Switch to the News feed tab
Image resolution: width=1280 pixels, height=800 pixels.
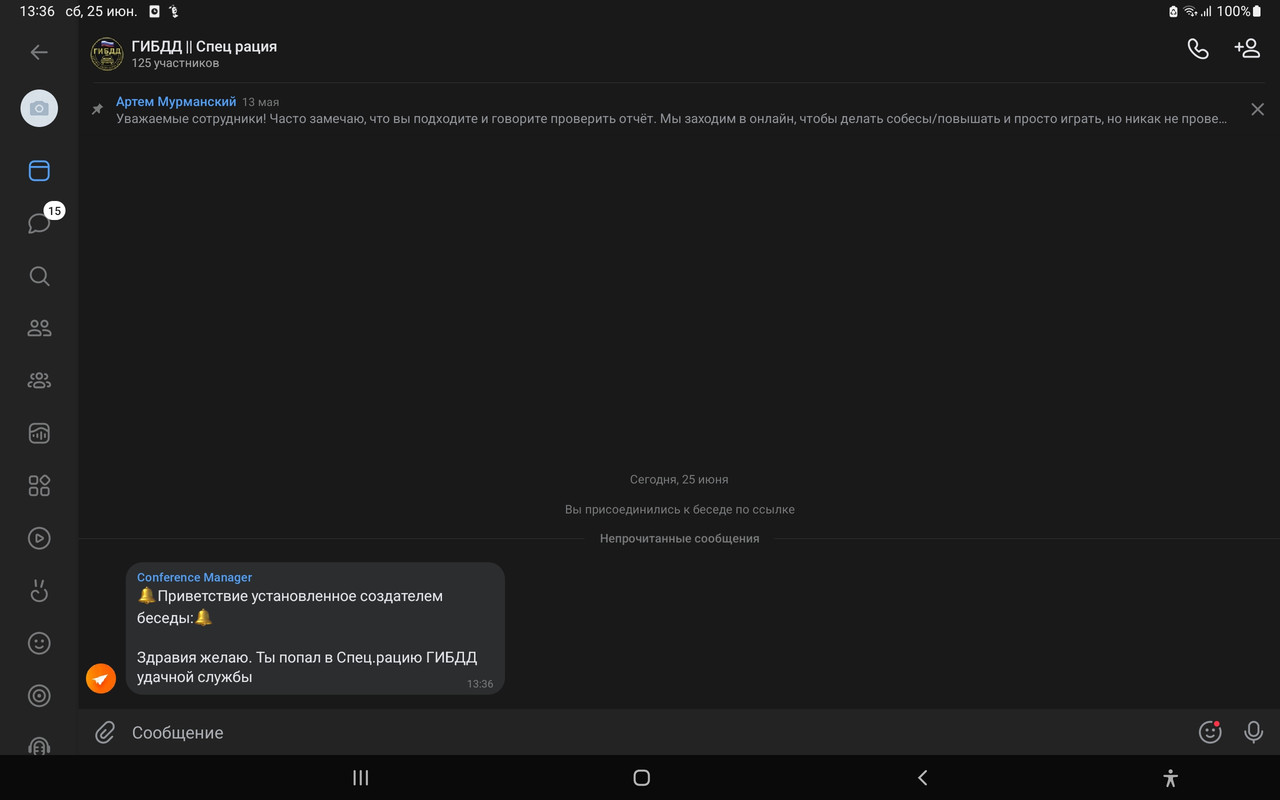[38, 170]
